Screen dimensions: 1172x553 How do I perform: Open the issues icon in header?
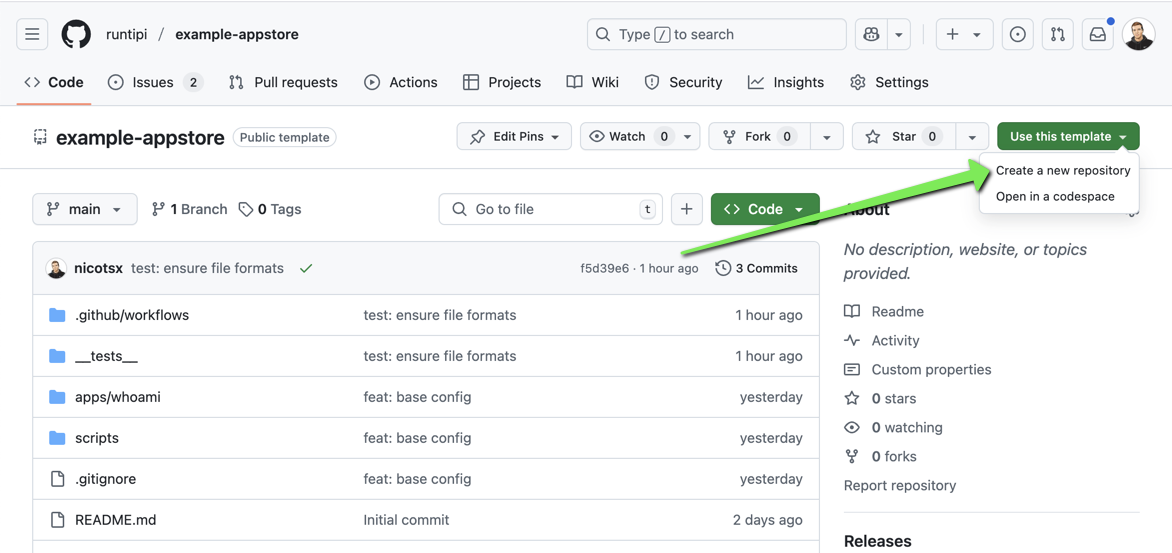pos(1017,34)
